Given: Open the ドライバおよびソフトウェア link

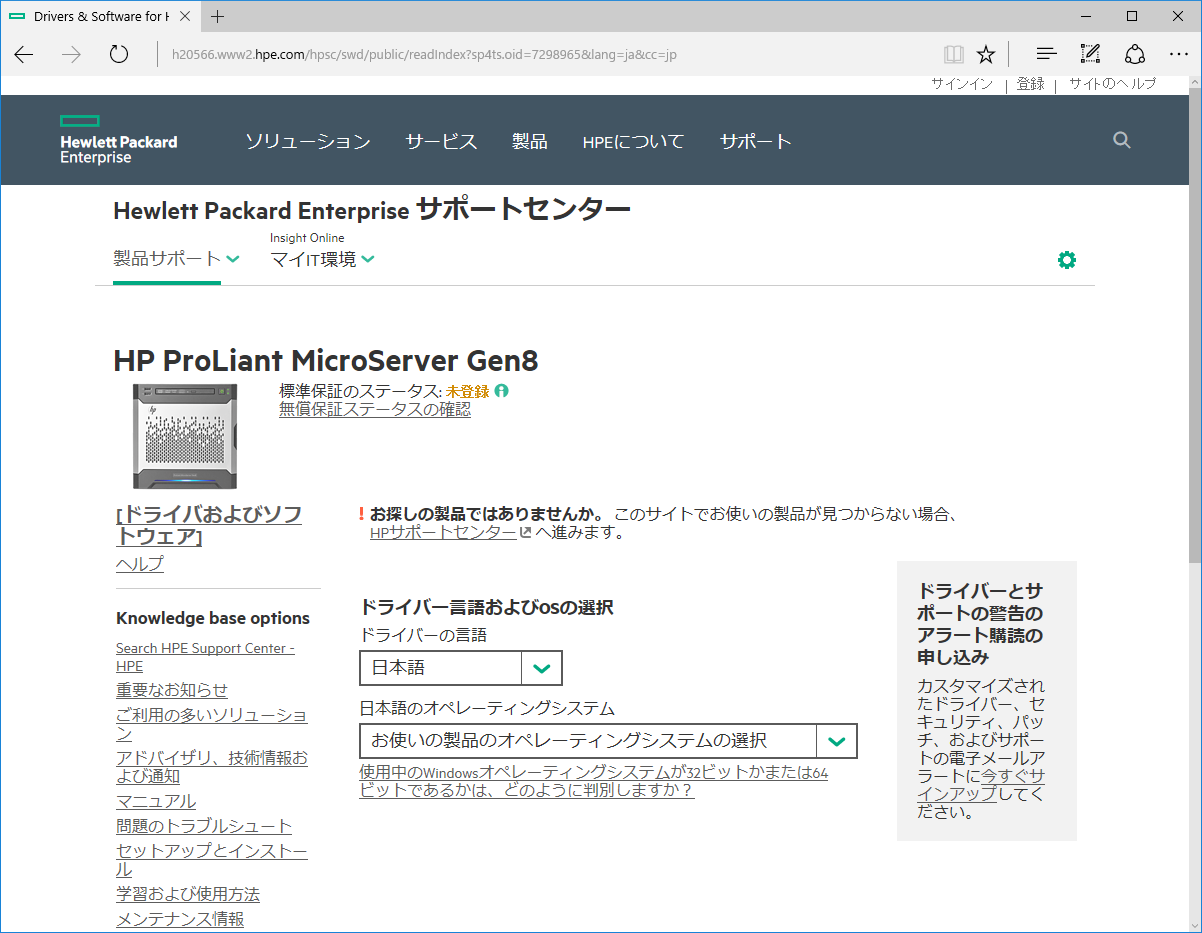Looking at the screenshot, I should 209,526.
